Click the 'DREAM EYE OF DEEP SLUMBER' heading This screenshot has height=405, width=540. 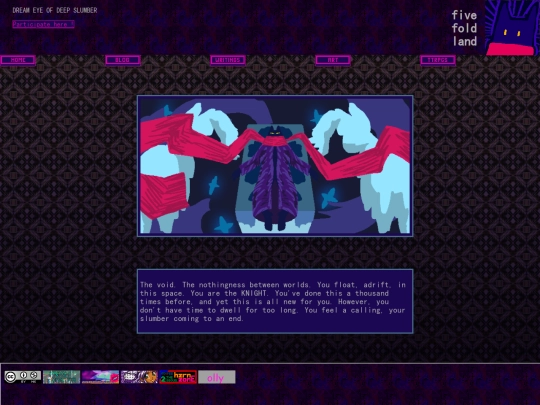tap(55, 10)
